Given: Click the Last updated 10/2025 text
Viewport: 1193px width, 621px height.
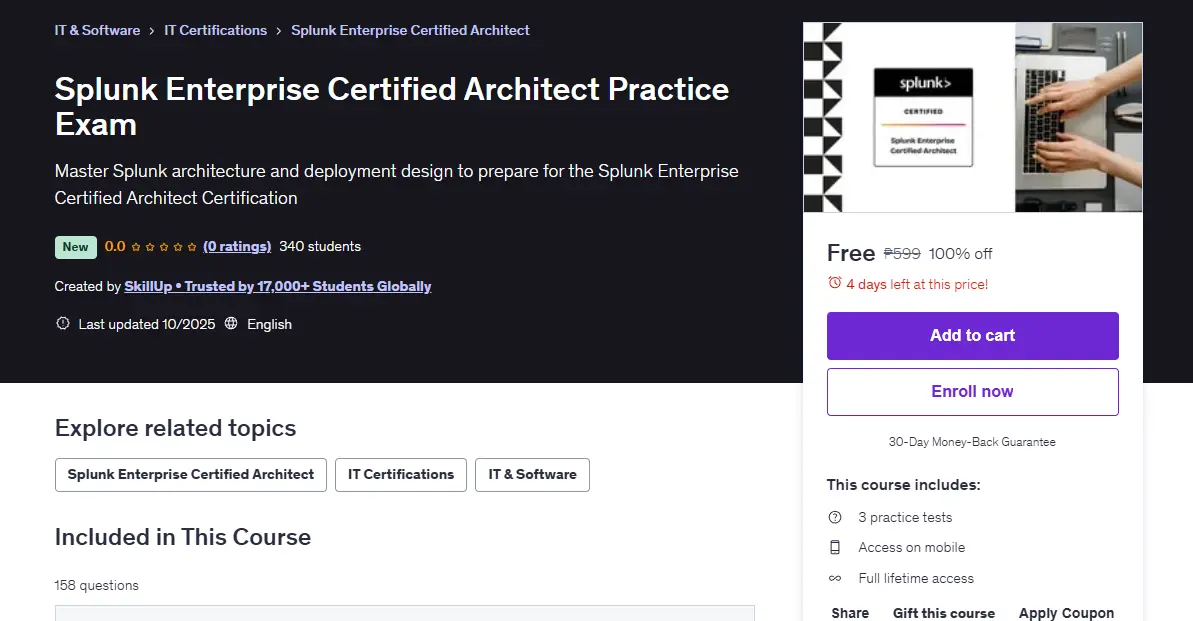Looking at the screenshot, I should coord(147,324).
